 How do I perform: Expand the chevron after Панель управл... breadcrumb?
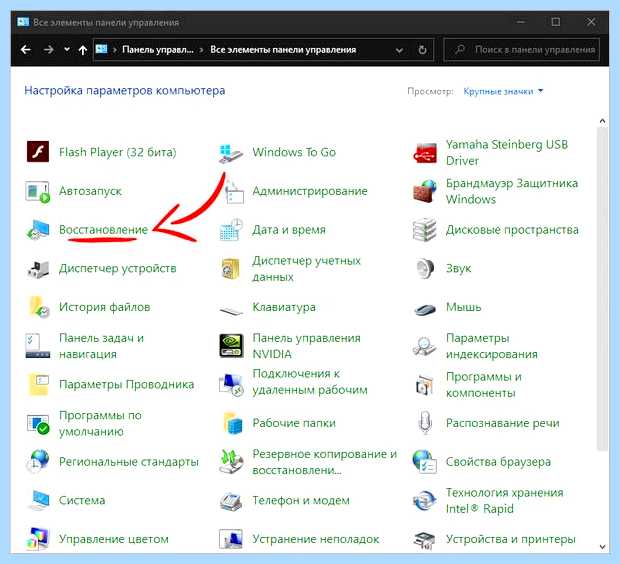[x=201, y=50]
